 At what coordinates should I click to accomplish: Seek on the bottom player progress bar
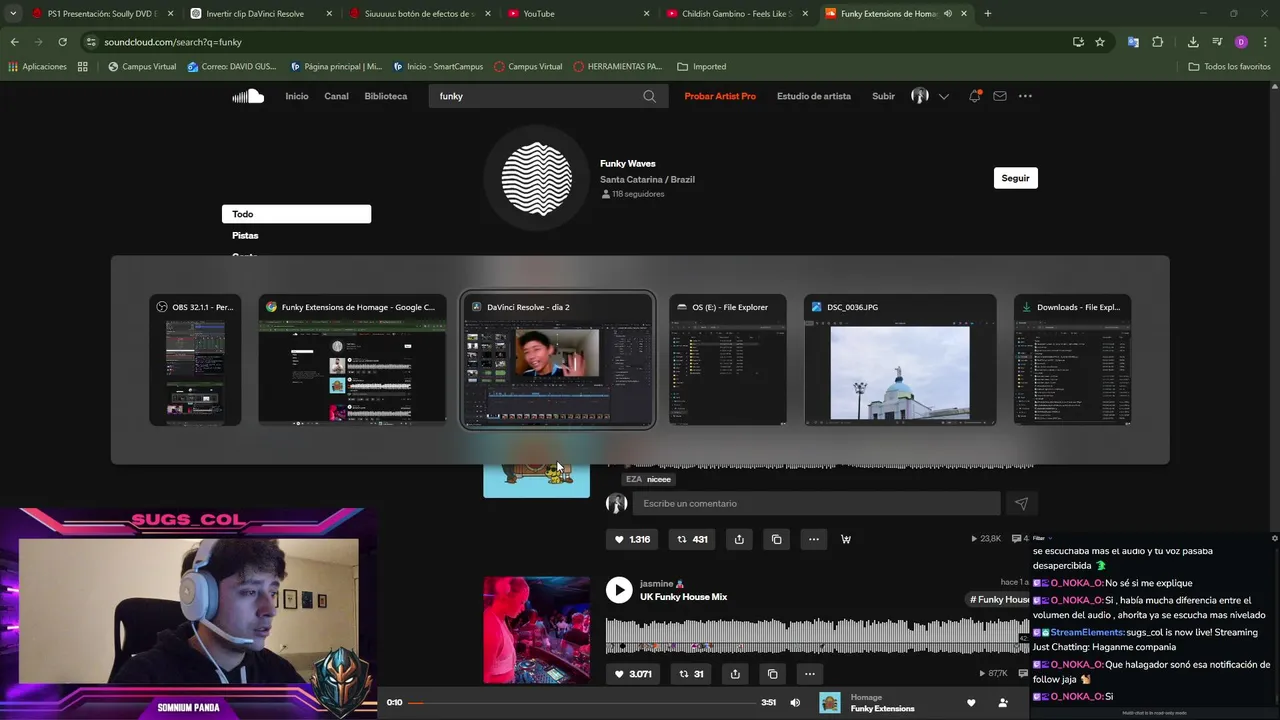(x=581, y=703)
